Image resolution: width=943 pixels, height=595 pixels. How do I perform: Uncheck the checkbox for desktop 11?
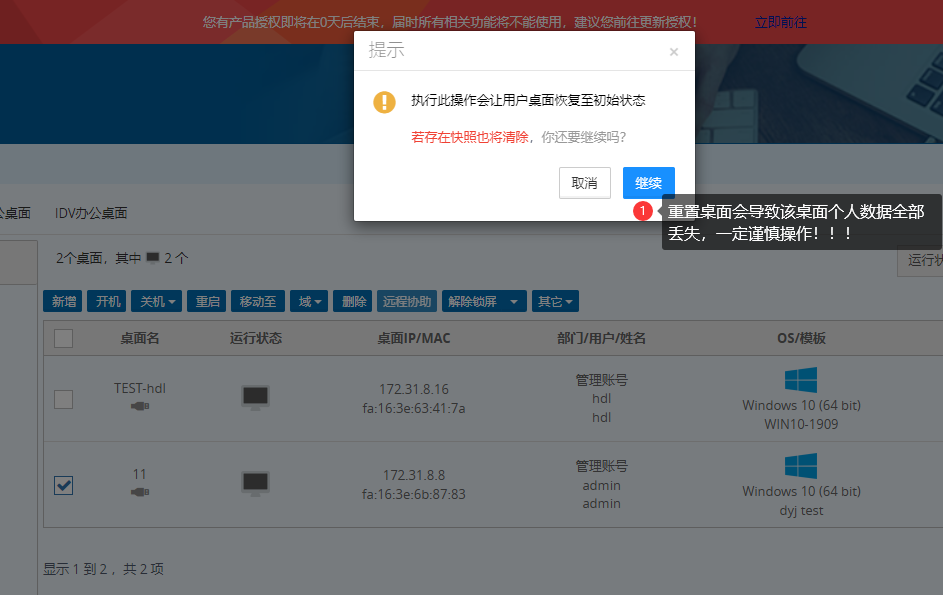click(x=63, y=485)
